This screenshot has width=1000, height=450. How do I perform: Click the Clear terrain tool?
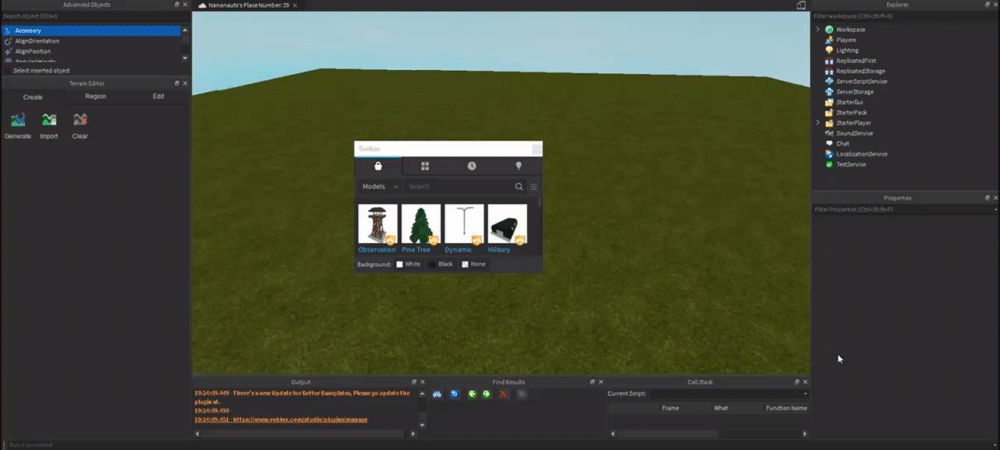pos(80,126)
